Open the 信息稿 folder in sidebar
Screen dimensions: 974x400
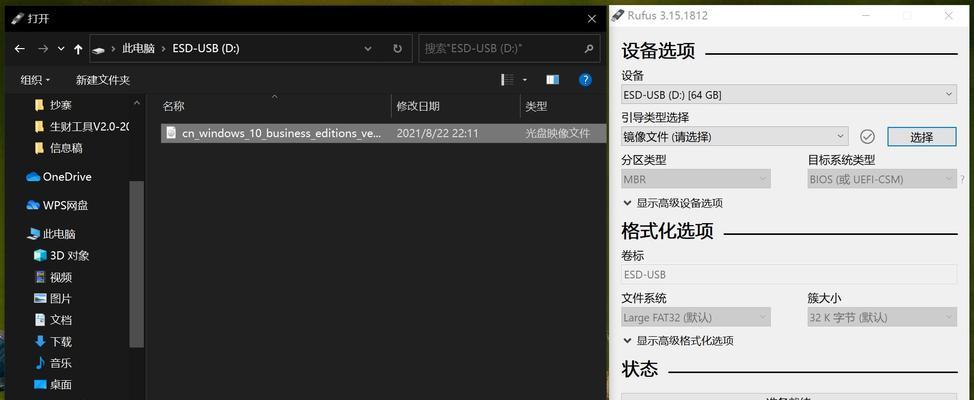pyautogui.click(x=58, y=148)
